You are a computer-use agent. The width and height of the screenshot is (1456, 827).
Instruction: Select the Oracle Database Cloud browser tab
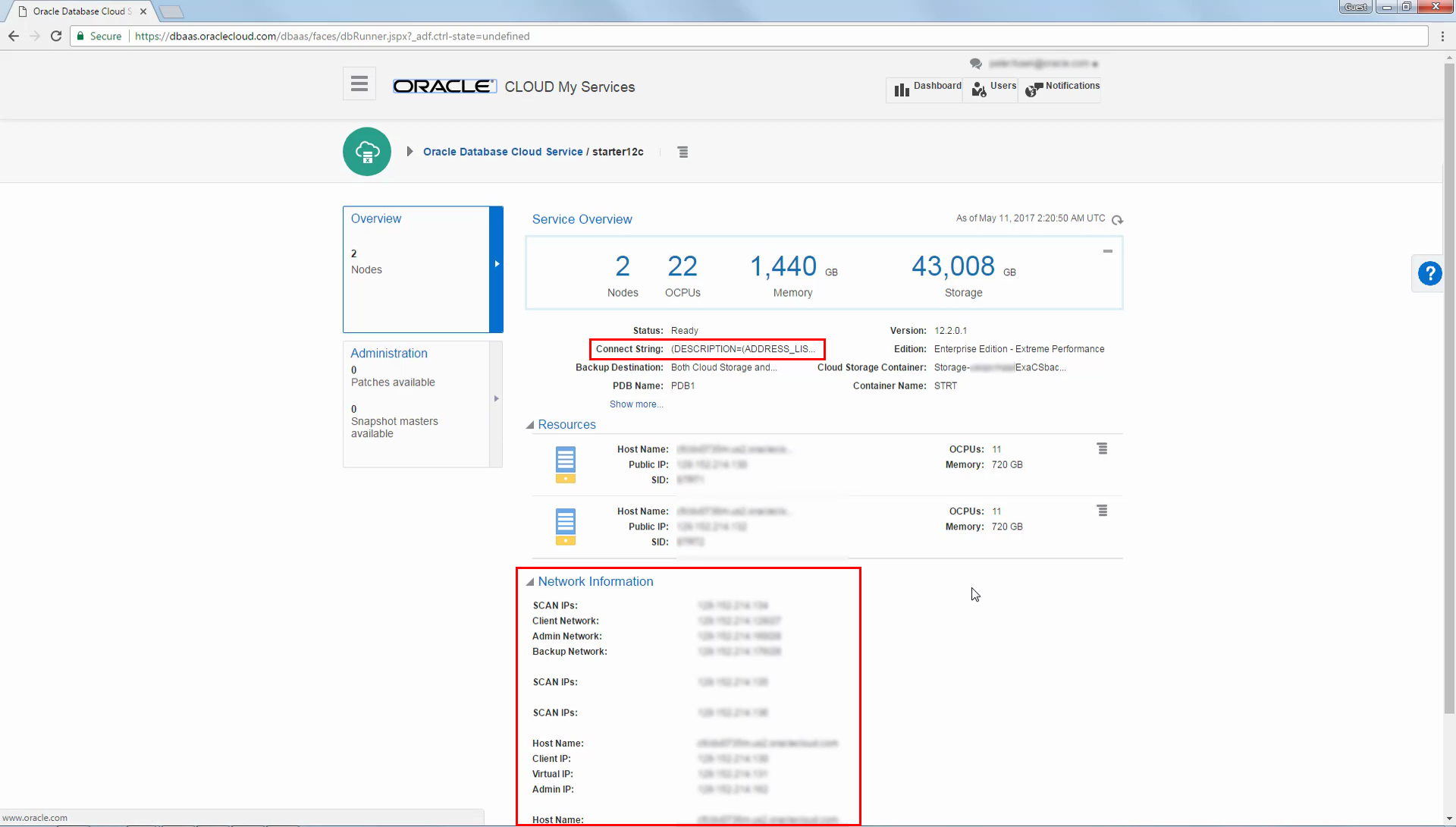[x=79, y=11]
